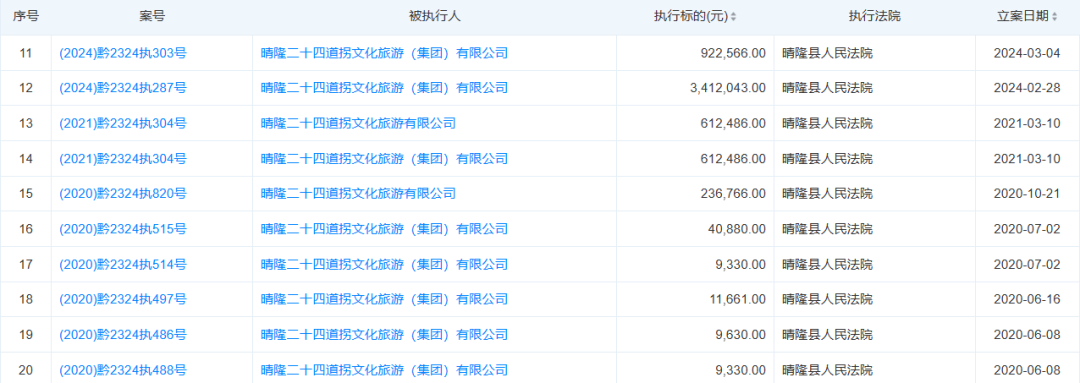
Task: Open 晴隆二十四道拐文化旅游有限公司 link in row 13
Action: (358, 124)
